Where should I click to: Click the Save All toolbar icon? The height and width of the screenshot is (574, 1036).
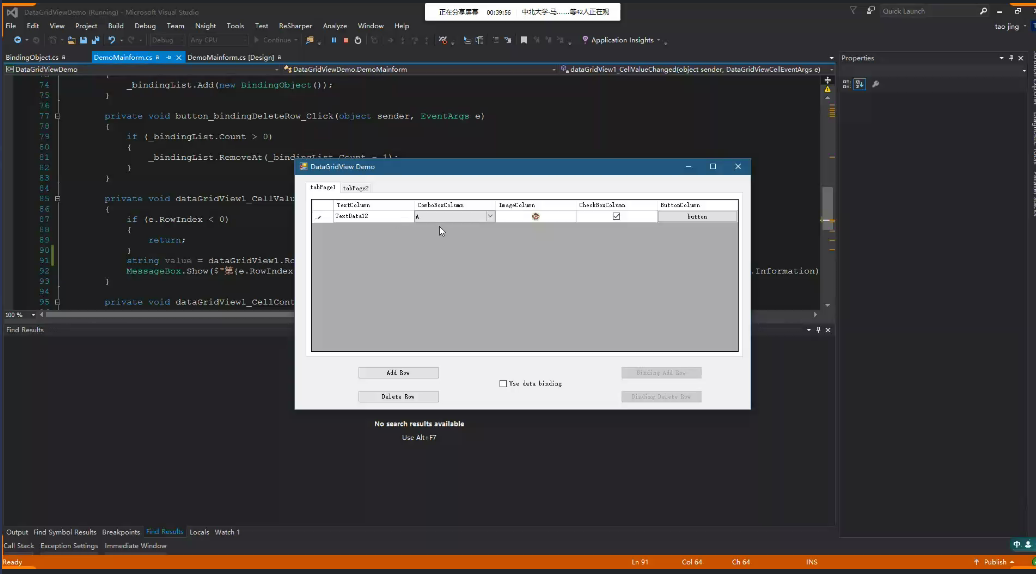click(x=95, y=40)
